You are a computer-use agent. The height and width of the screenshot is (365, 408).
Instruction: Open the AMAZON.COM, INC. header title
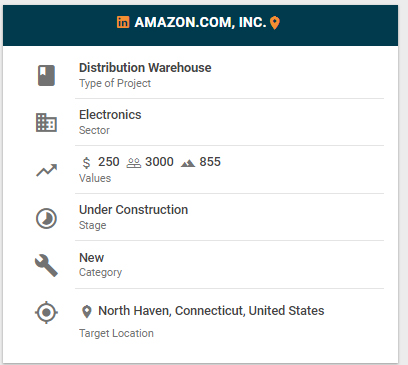pos(200,22)
